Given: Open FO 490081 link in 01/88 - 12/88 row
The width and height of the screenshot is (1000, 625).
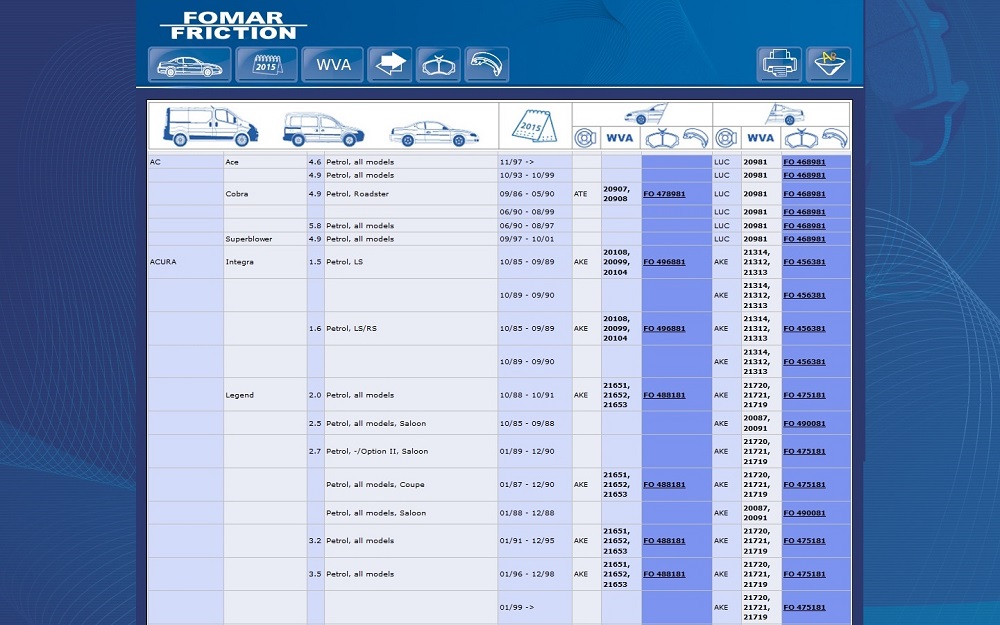Looking at the screenshot, I should pyautogui.click(x=804, y=513).
